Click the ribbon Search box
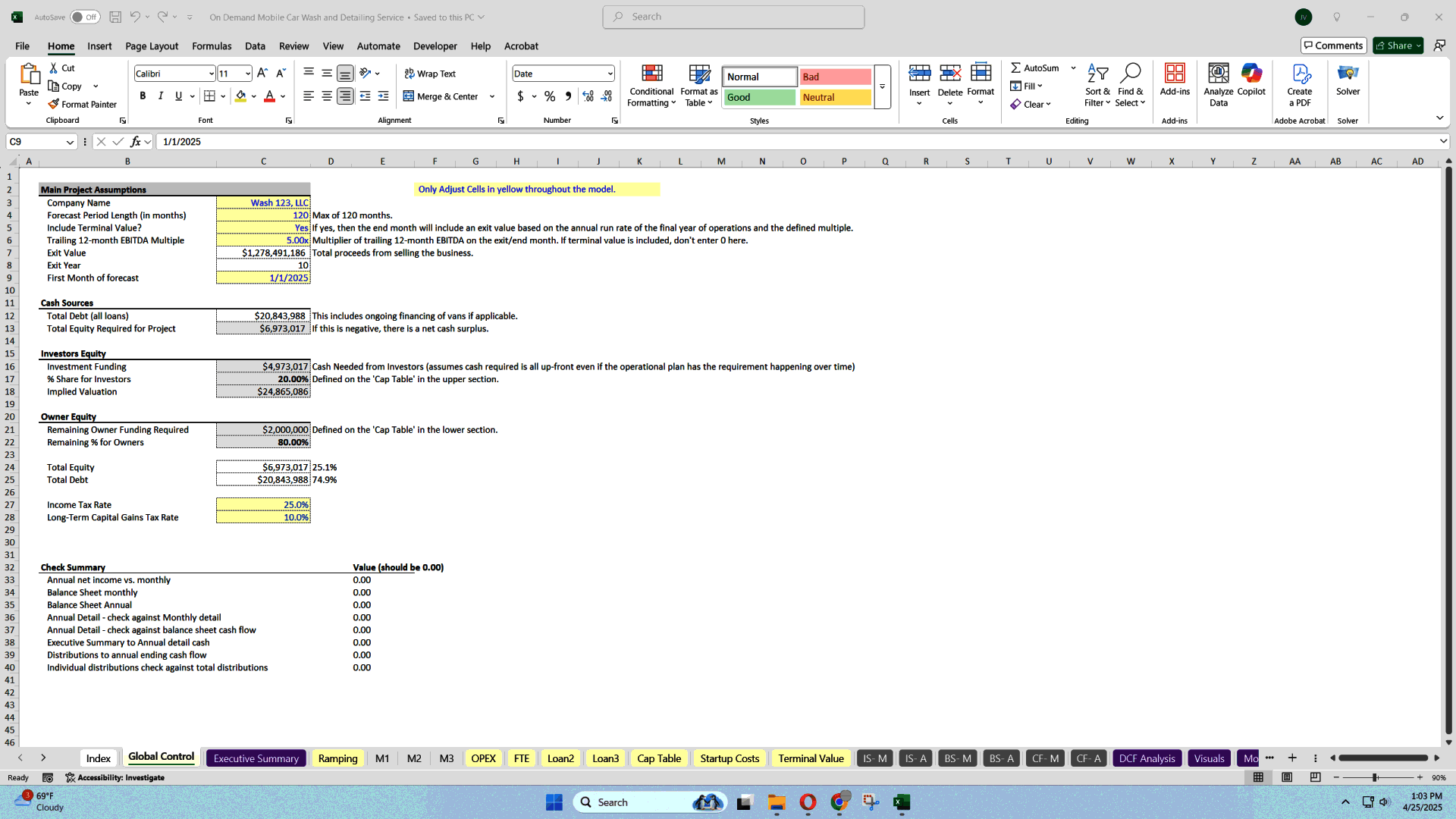1456x819 pixels. tap(733, 17)
